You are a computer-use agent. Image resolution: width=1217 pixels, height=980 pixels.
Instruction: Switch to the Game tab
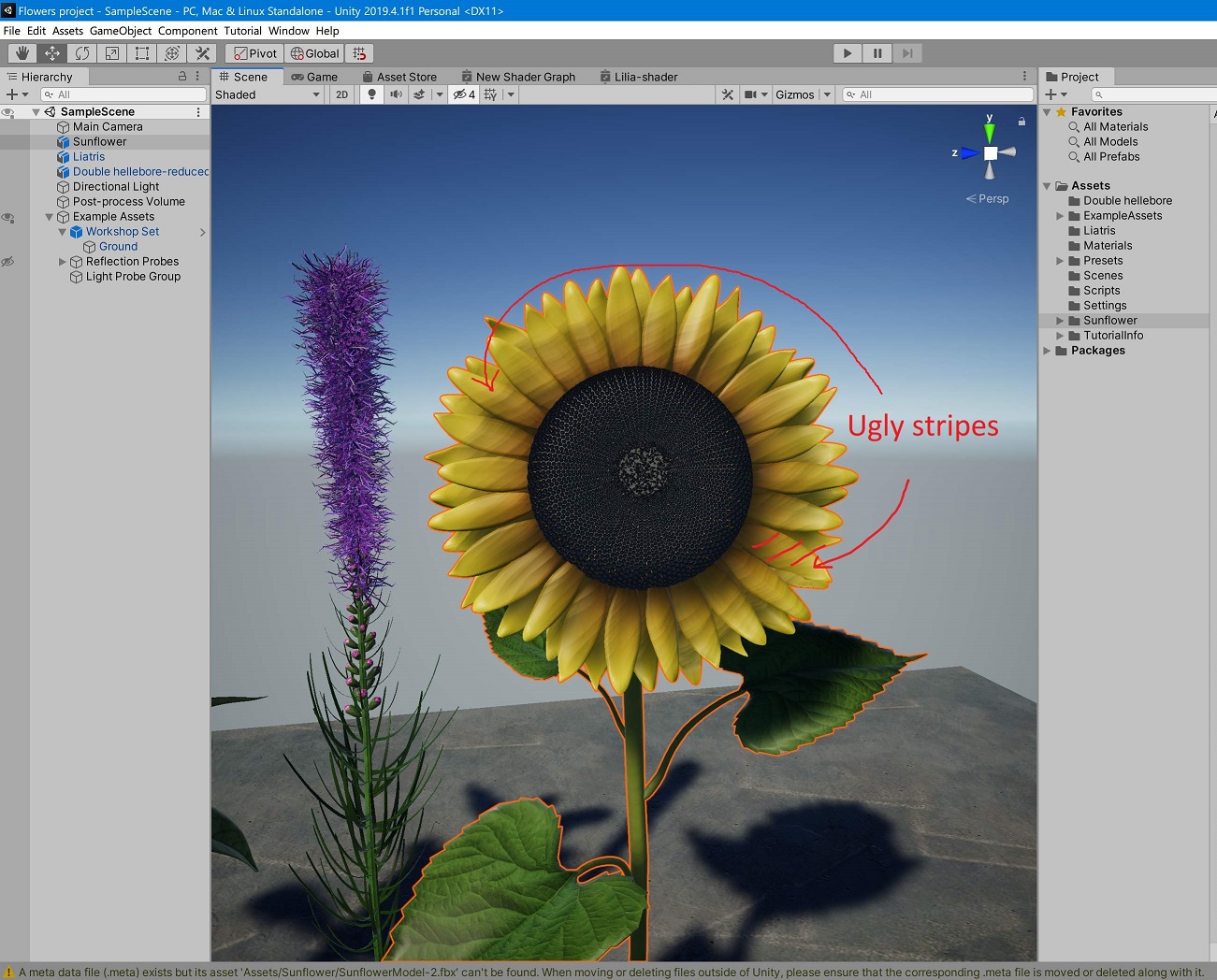pyautogui.click(x=314, y=77)
